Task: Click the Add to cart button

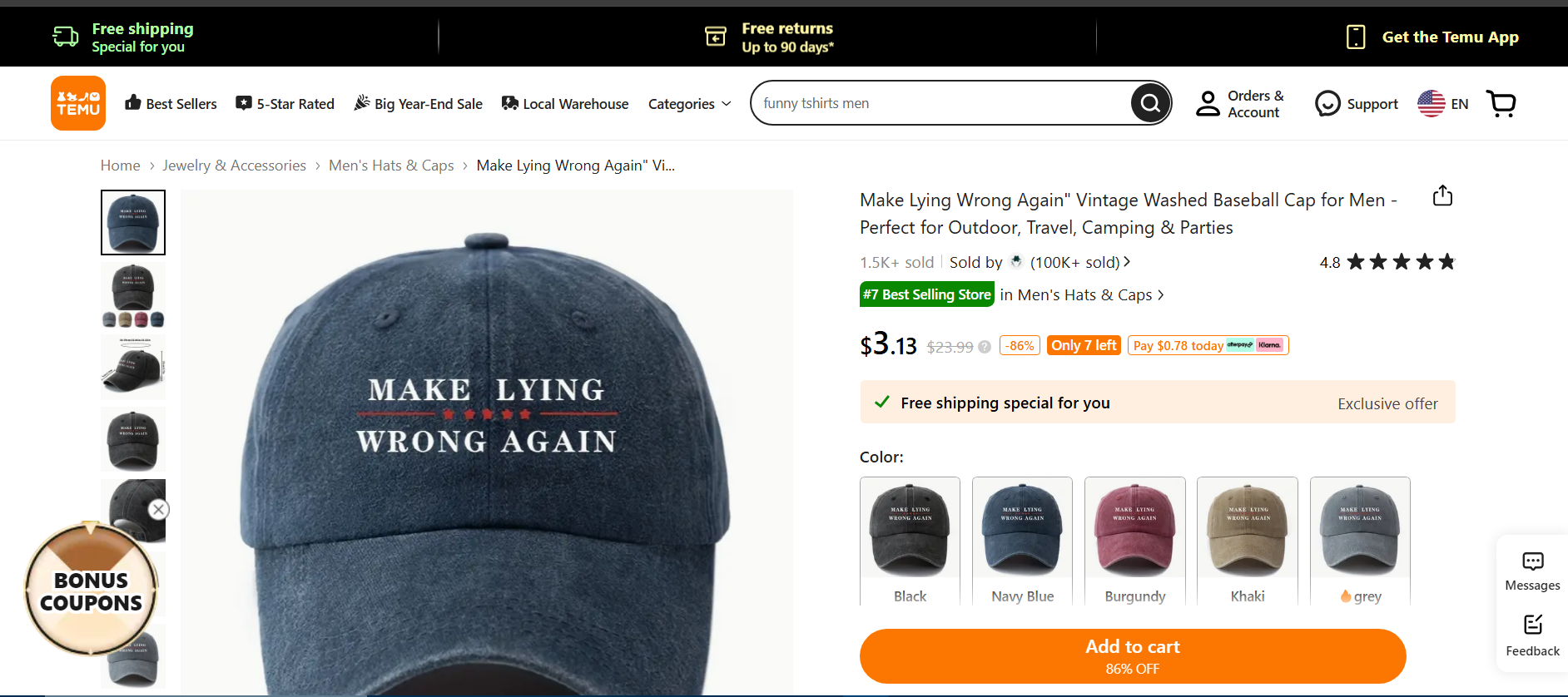Action: pyautogui.click(x=1132, y=655)
